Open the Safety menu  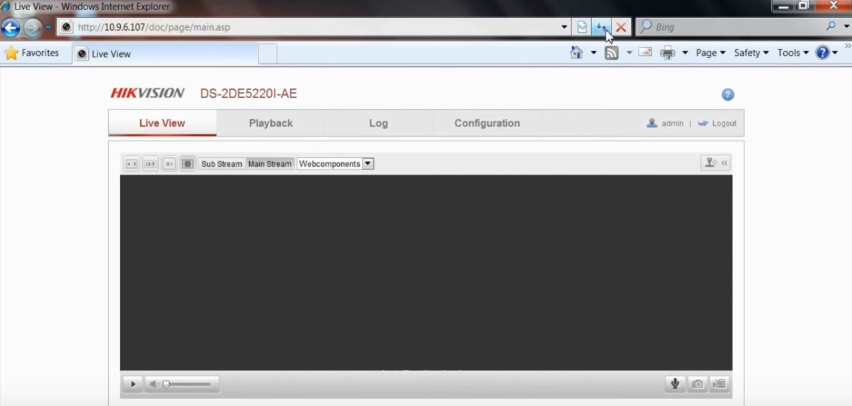[x=751, y=53]
